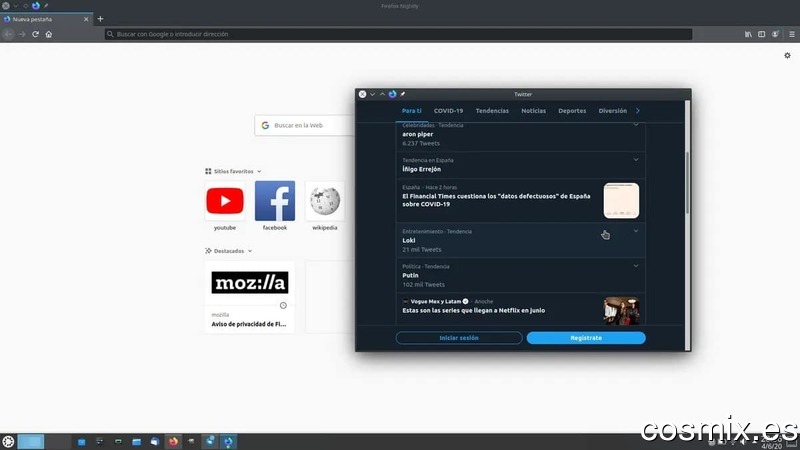Open the Vogue Netflix article thumbnail
The width and height of the screenshot is (800, 450).
pos(621,311)
